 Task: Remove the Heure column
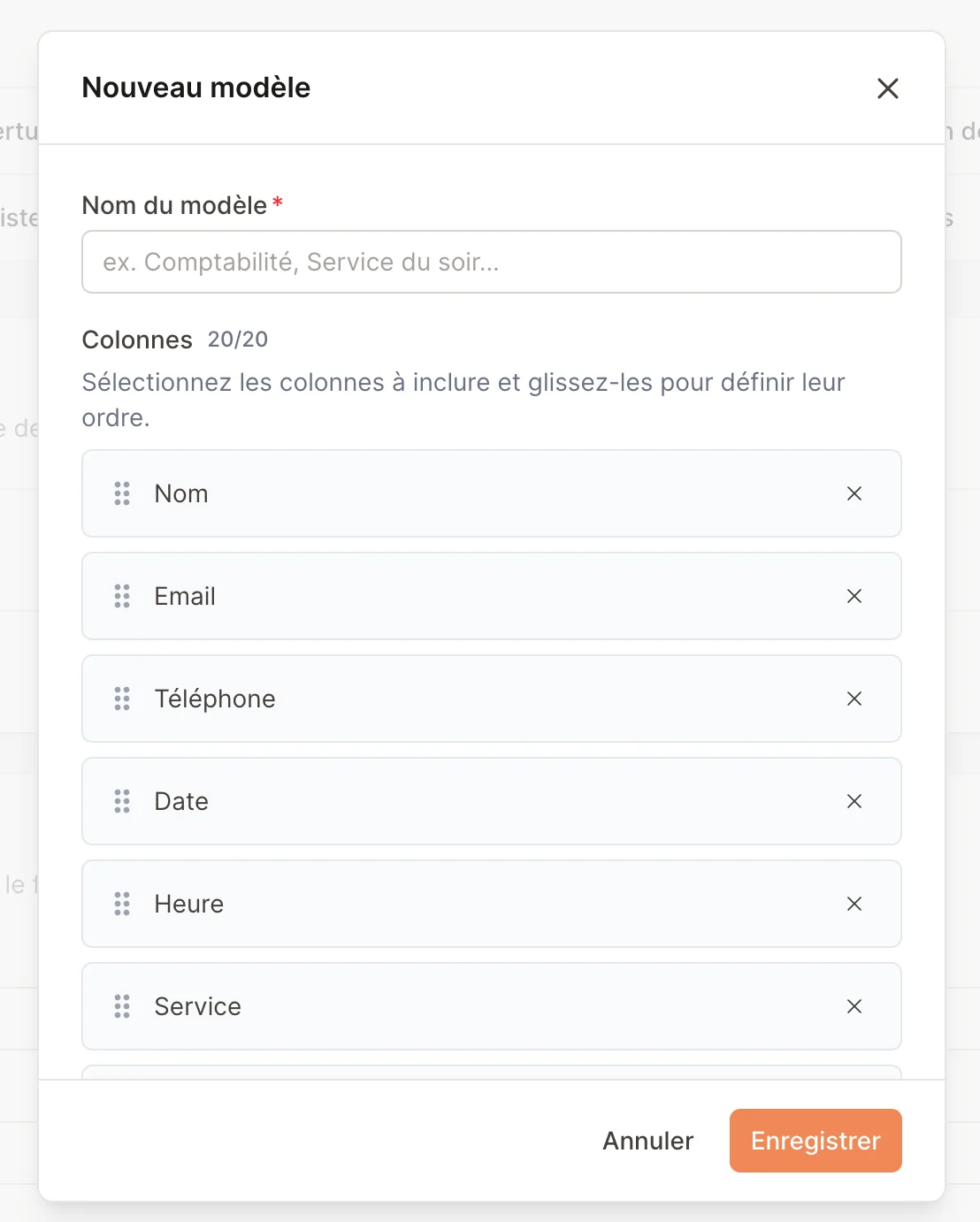[854, 904]
